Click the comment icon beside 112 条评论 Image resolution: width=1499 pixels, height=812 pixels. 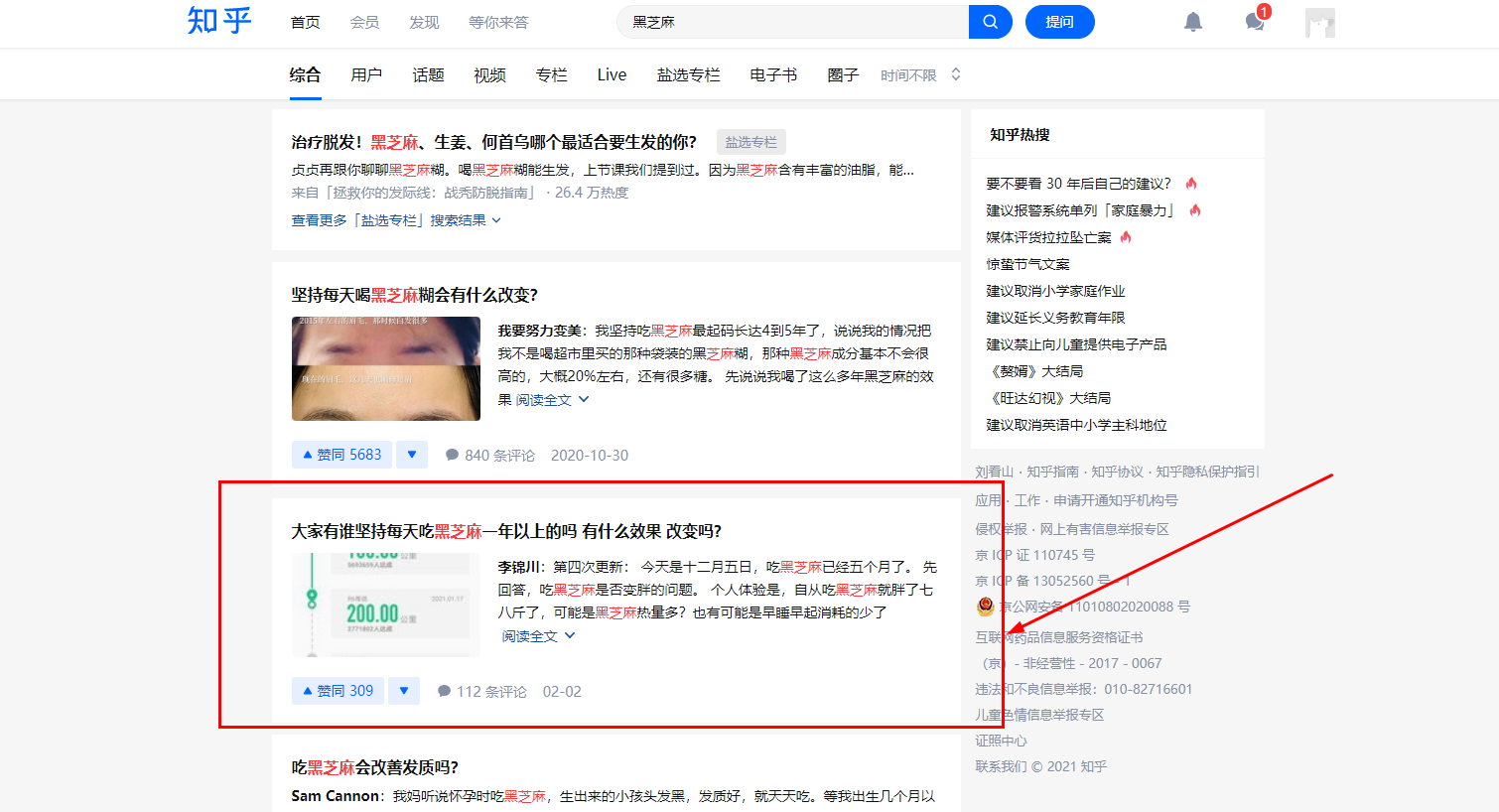(445, 692)
